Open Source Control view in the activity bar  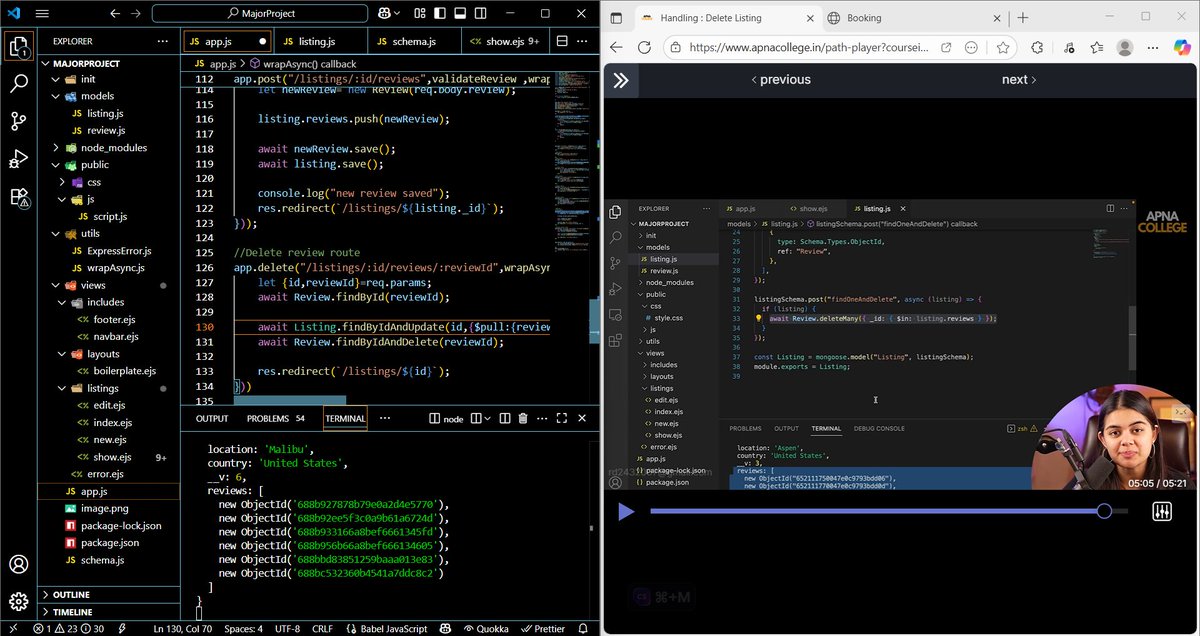18,121
